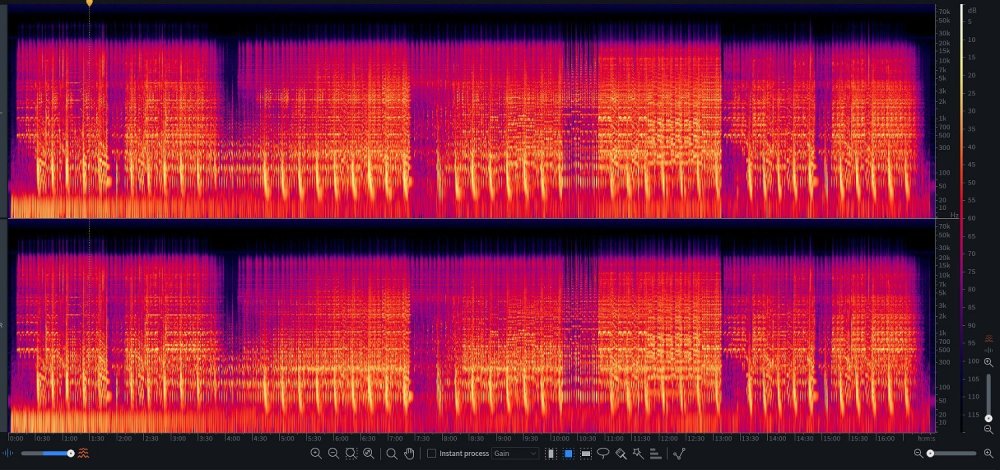Zoom to selection using dashed magnifier icon
This screenshot has height=470, width=1000.
pyautogui.click(x=351, y=454)
